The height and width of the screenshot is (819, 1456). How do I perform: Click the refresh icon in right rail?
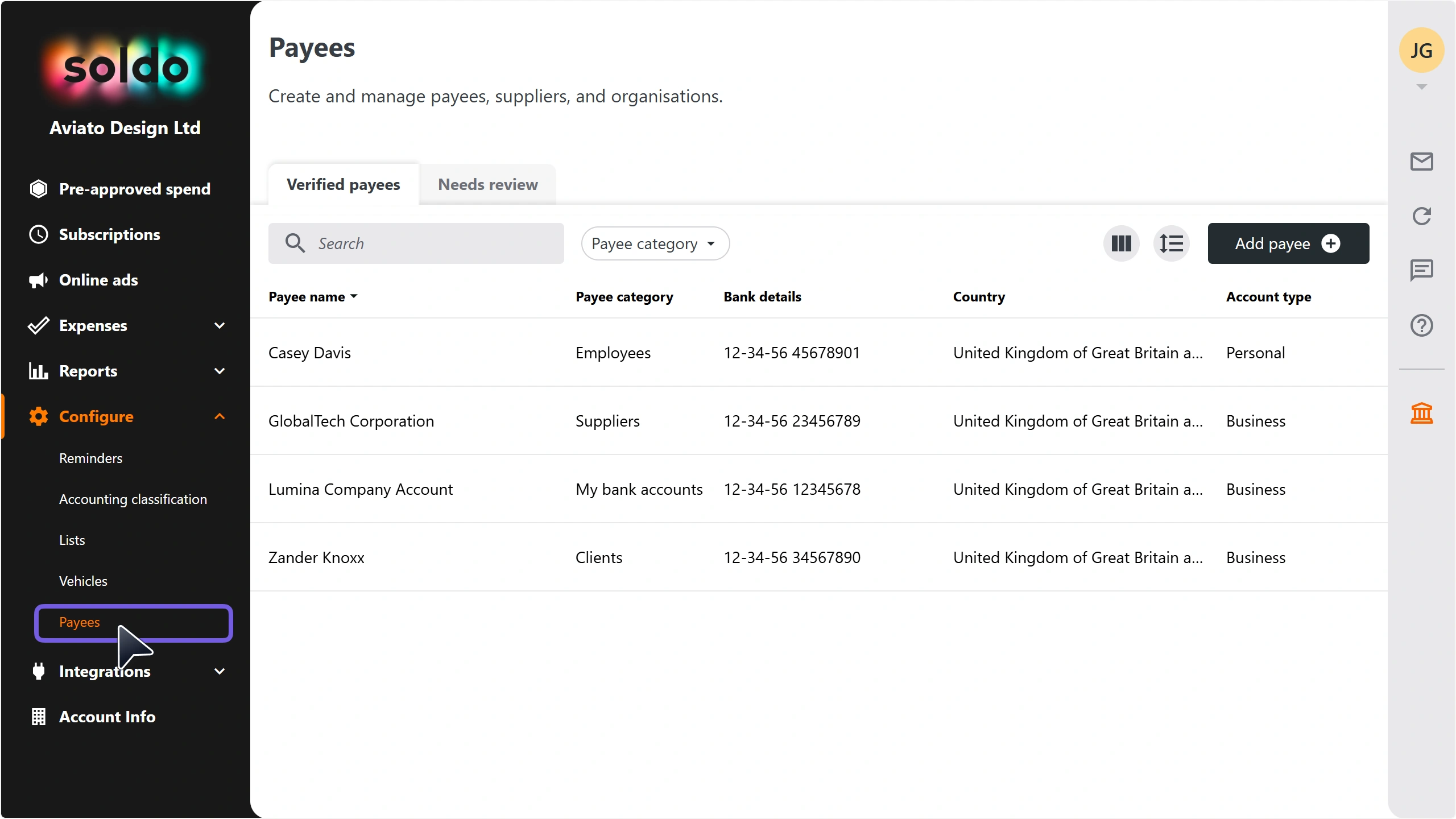pyautogui.click(x=1421, y=216)
